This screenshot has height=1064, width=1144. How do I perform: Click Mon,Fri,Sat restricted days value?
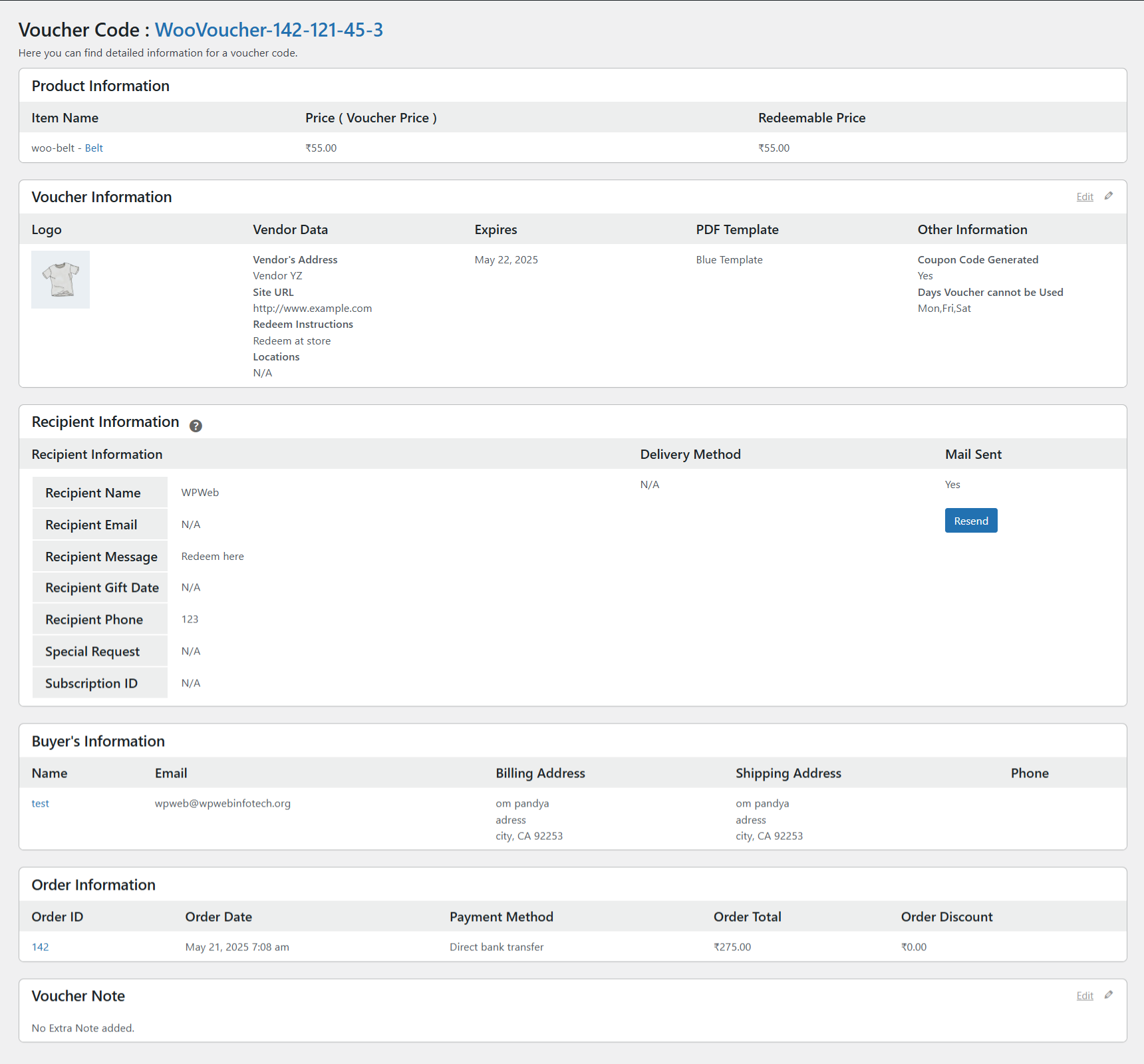[944, 309]
